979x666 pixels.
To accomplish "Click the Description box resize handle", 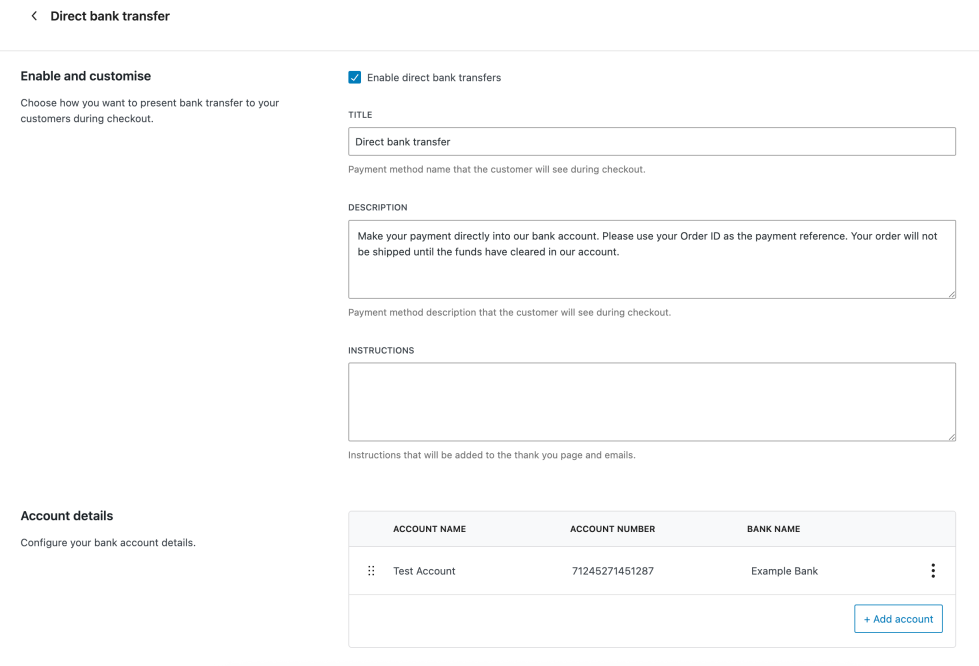I will (x=951, y=294).
